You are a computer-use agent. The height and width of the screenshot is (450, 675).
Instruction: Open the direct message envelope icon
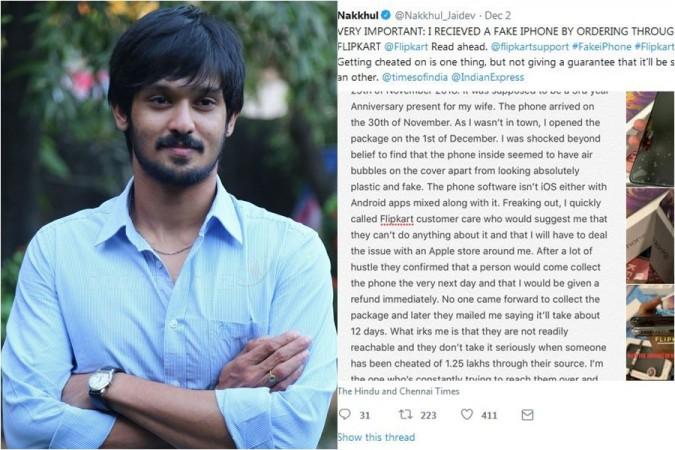click(527, 415)
